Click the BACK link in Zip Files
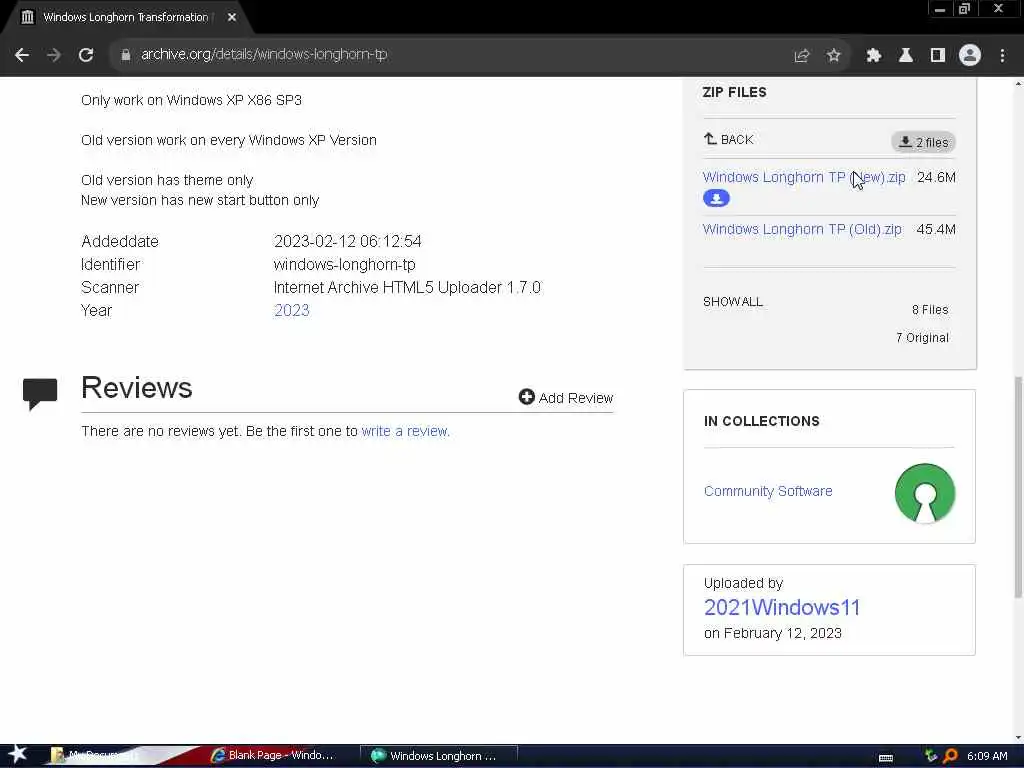The image size is (1024, 768). pyautogui.click(x=729, y=139)
